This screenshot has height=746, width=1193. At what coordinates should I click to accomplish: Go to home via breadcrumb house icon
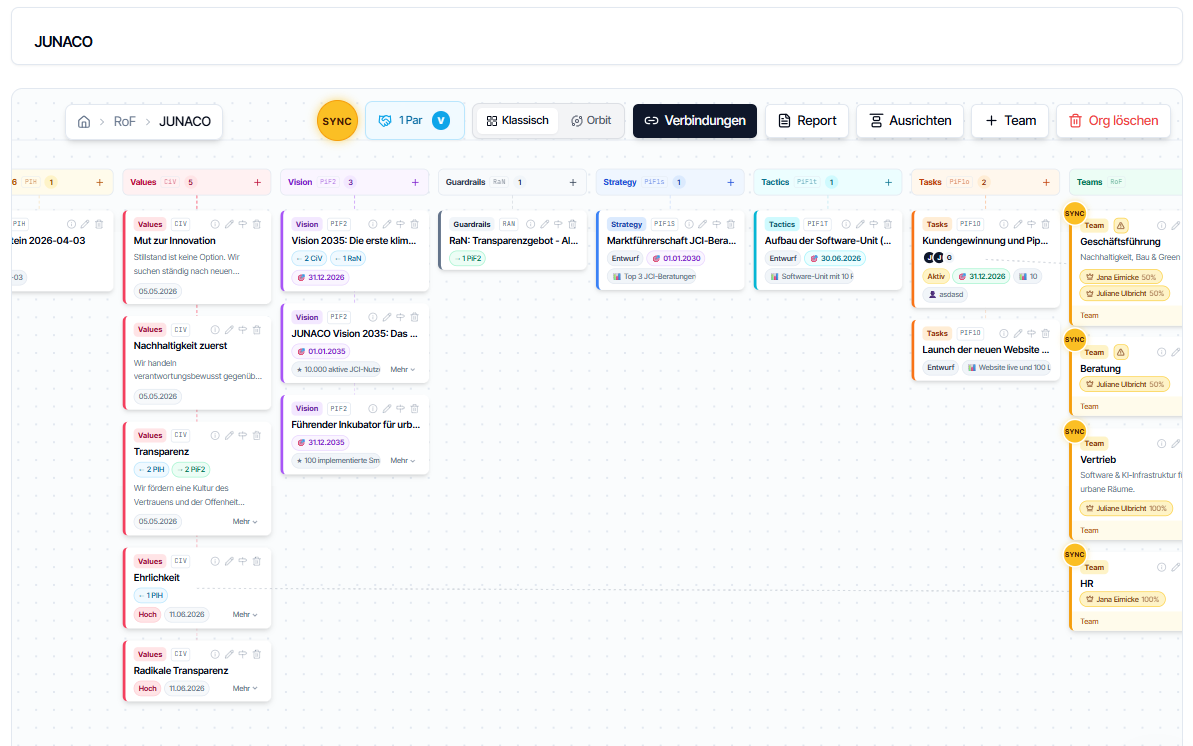(x=84, y=122)
